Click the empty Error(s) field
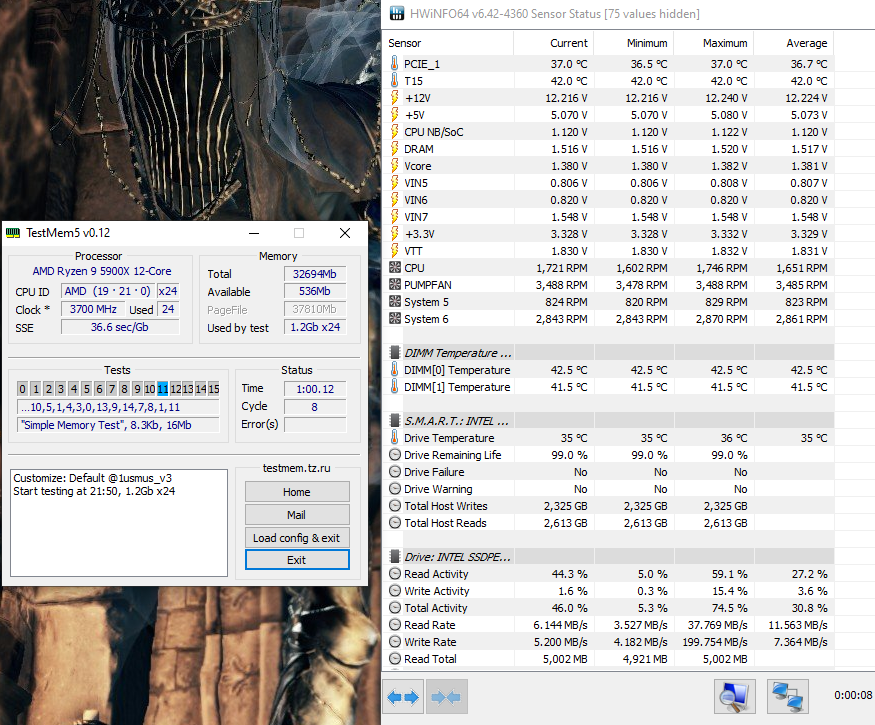 coord(315,425)
